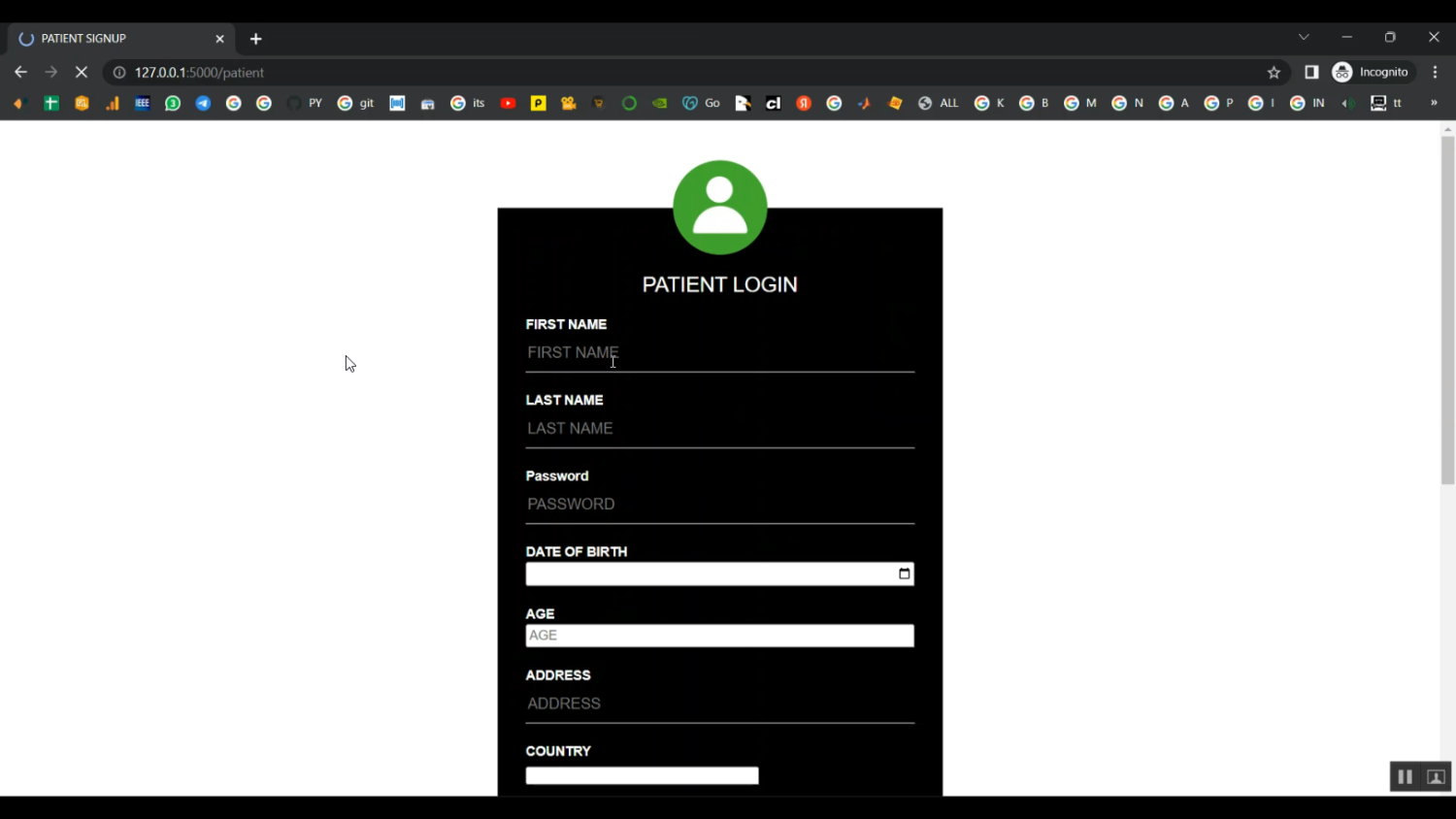1456x819 pixels.
Task: Pause using the bottom-right pause button
Action: click(x=1405, y=776)
